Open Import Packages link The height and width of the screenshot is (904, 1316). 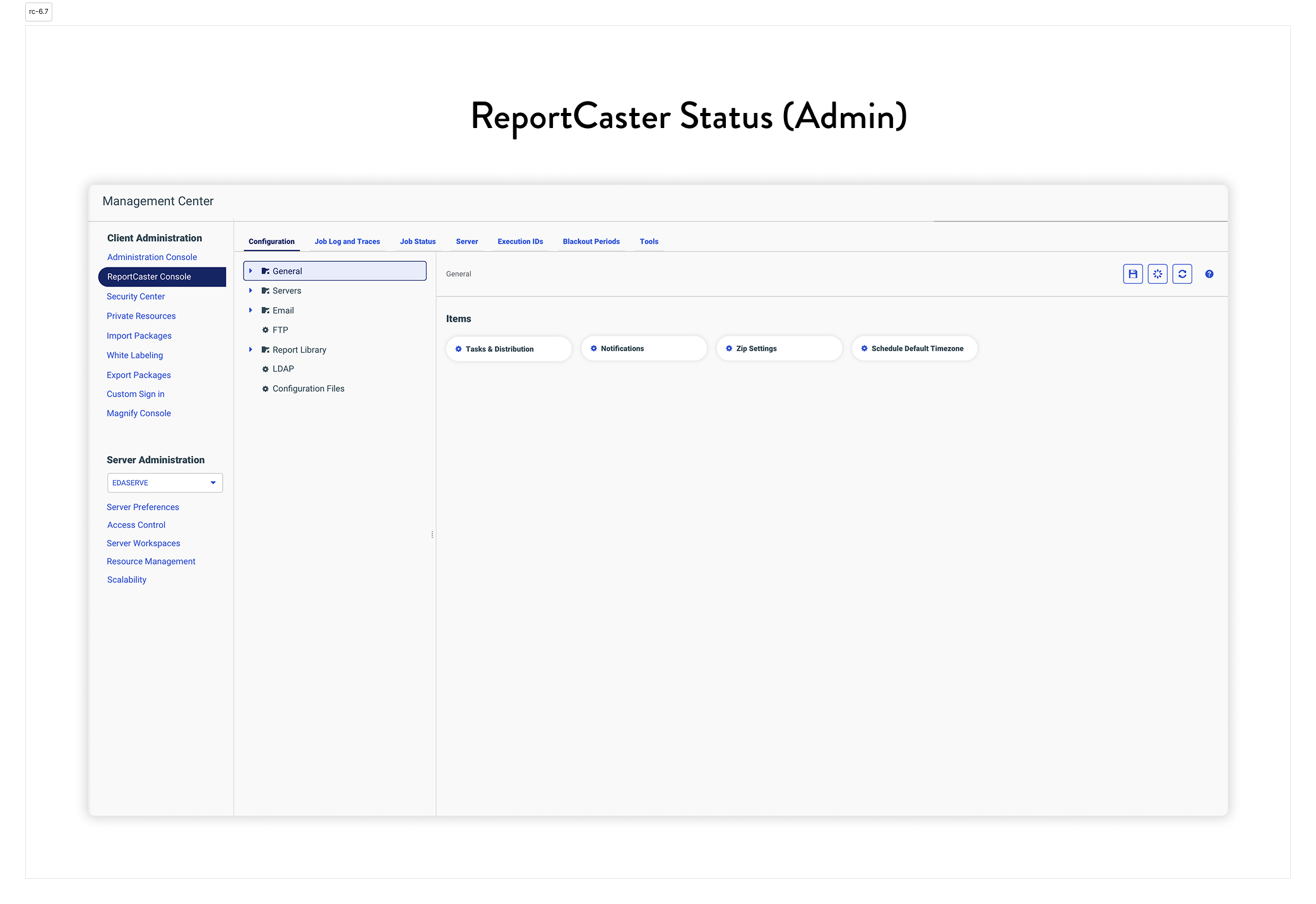pos(139,336)
